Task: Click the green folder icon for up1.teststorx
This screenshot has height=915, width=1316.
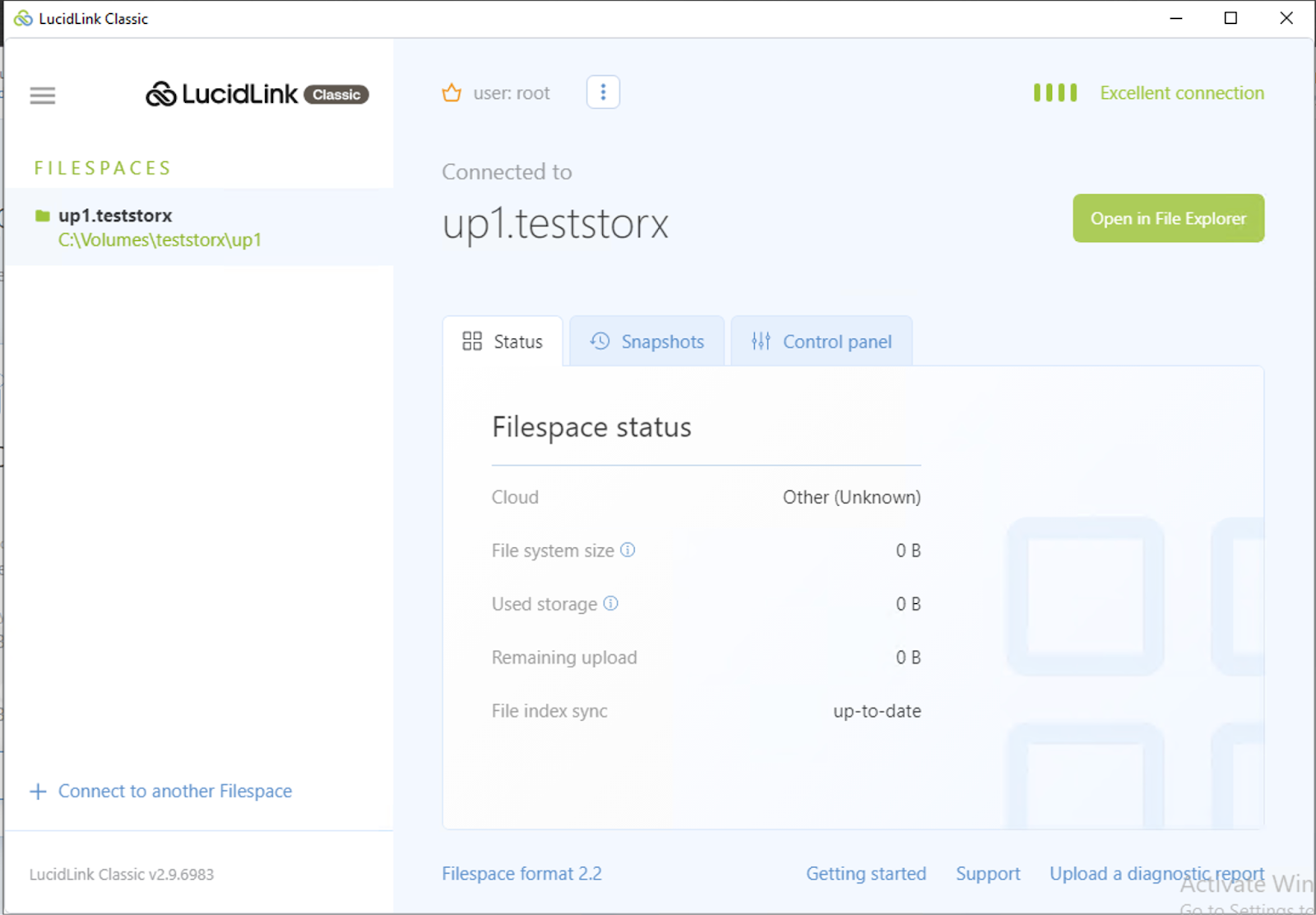Action: [x=43, y=216]
